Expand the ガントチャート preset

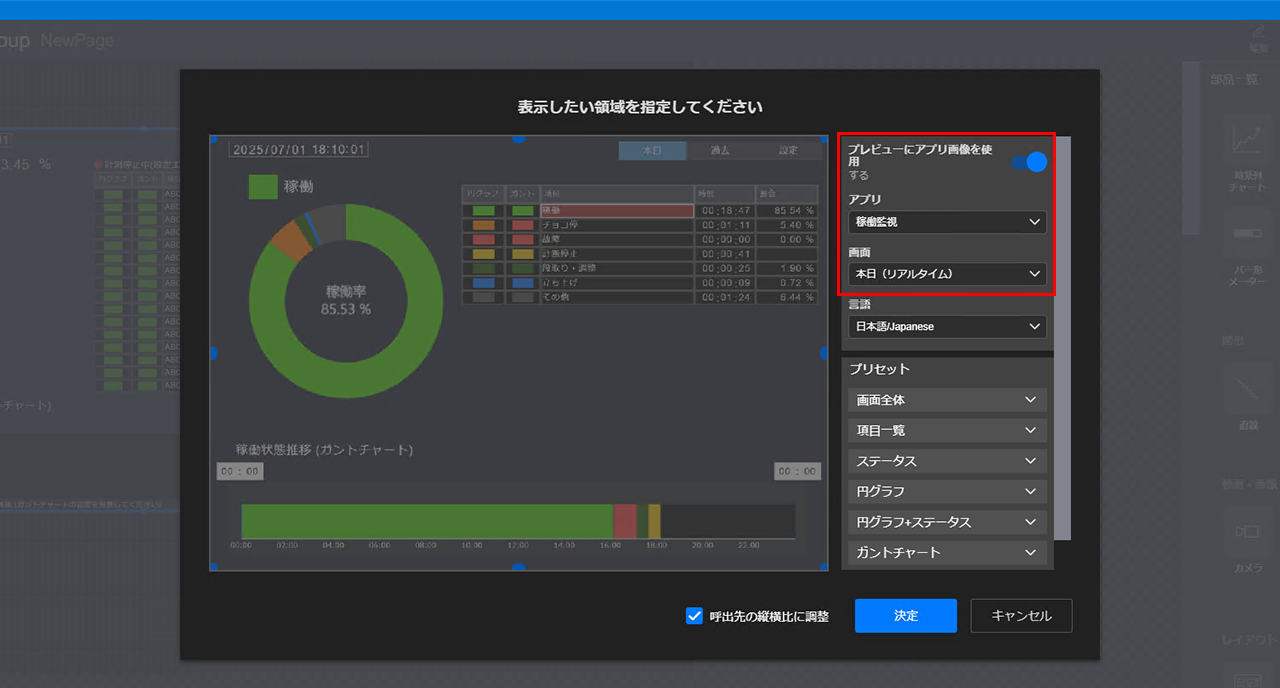(947, 552)
